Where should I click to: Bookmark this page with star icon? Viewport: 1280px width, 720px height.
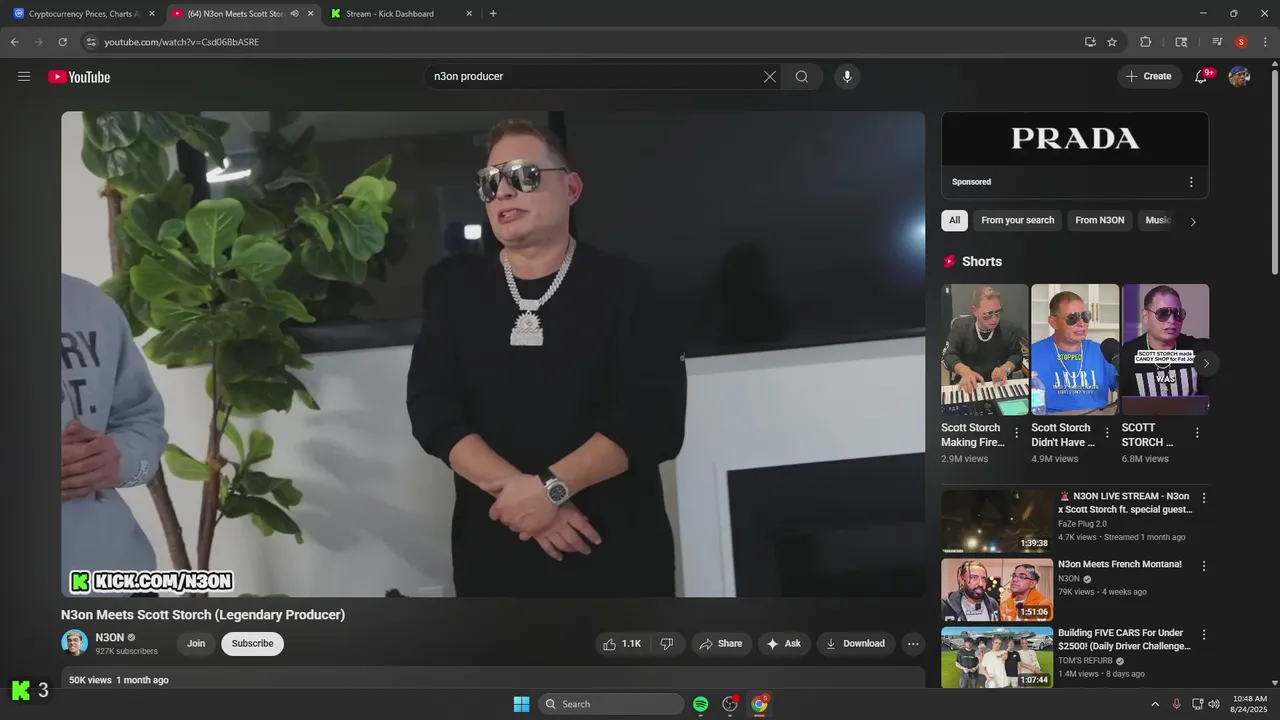pyautogui.click(x=1112, y=42)
